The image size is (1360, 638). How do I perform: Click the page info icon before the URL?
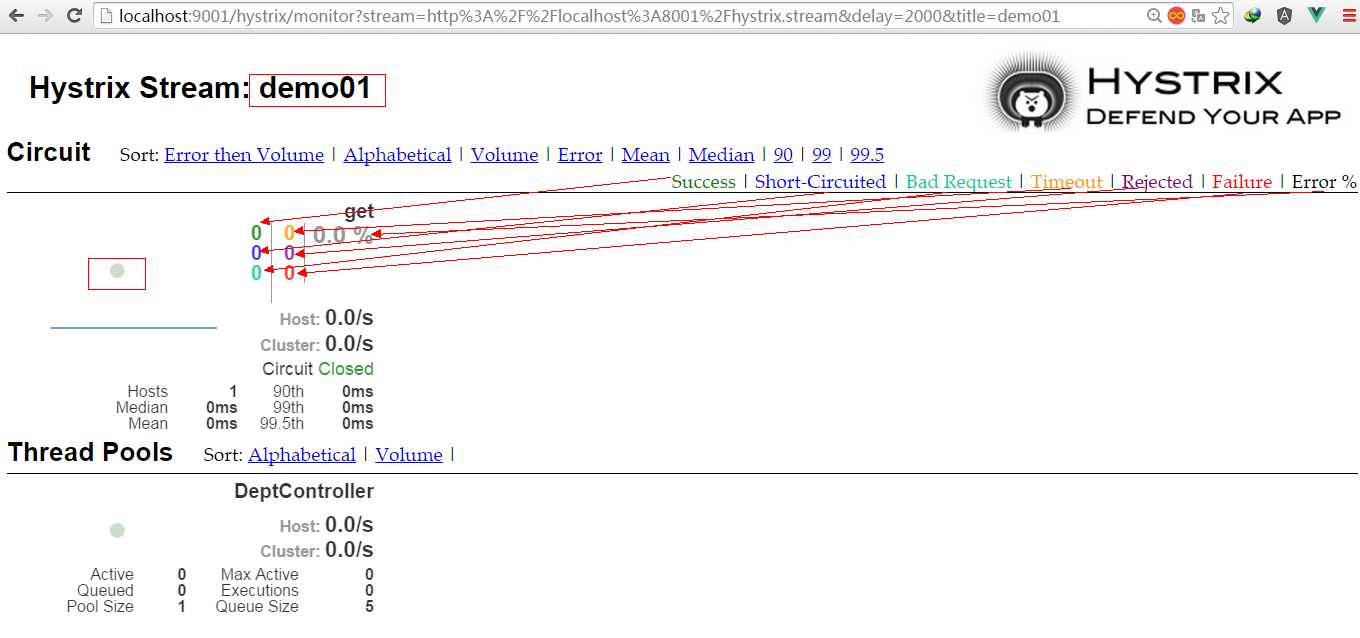[107, 16]
